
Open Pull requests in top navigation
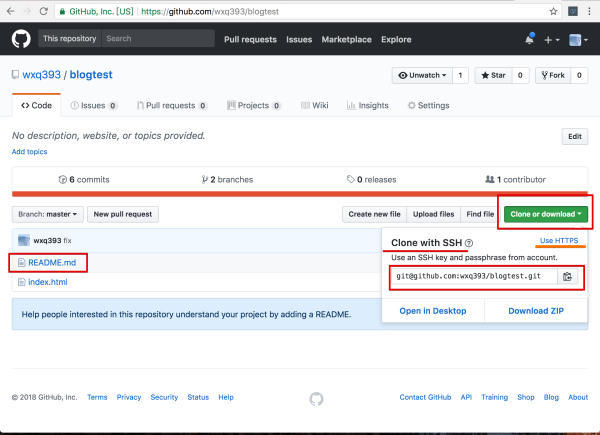(x=250, y=39)
